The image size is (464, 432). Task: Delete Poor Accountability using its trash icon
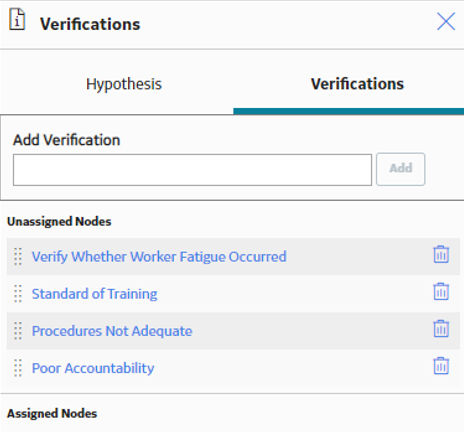(x=441, y=366)
